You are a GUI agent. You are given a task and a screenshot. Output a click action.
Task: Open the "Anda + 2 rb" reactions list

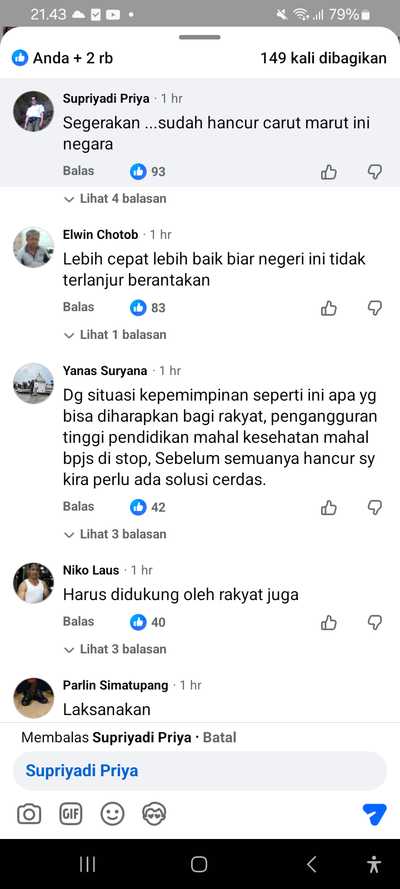62,58
